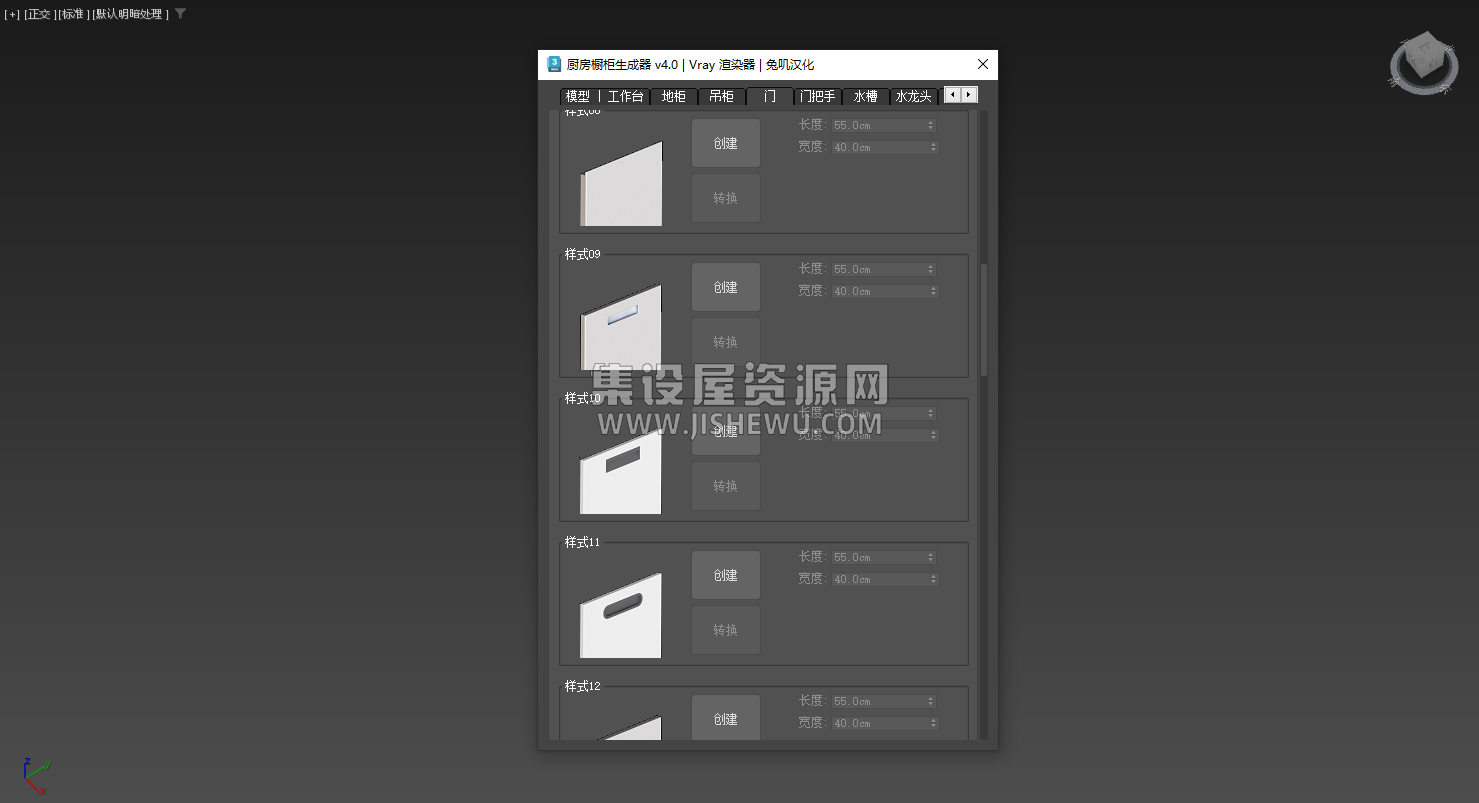Switch to the 模型 tab
This screenshot has width=1479, height=803.
click(x=578, y=96)
